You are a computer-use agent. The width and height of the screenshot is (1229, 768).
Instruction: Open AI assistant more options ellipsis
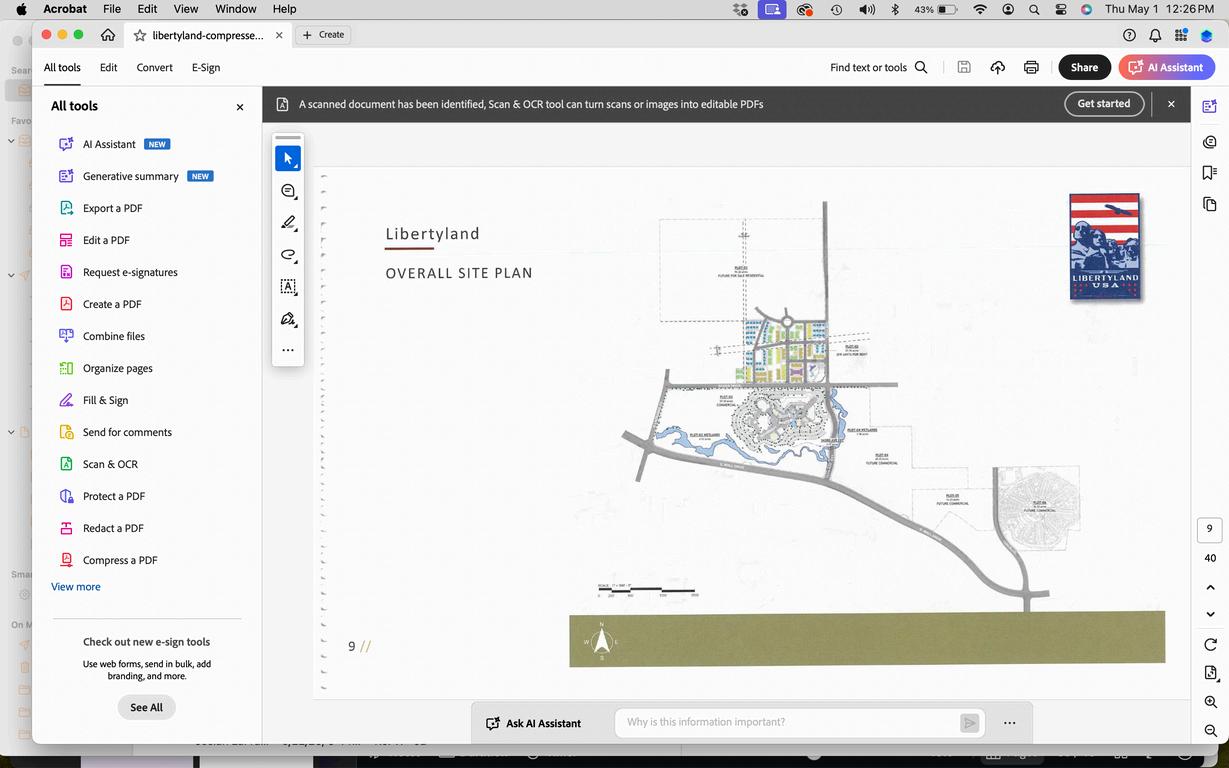click(x=1009, y=723)
